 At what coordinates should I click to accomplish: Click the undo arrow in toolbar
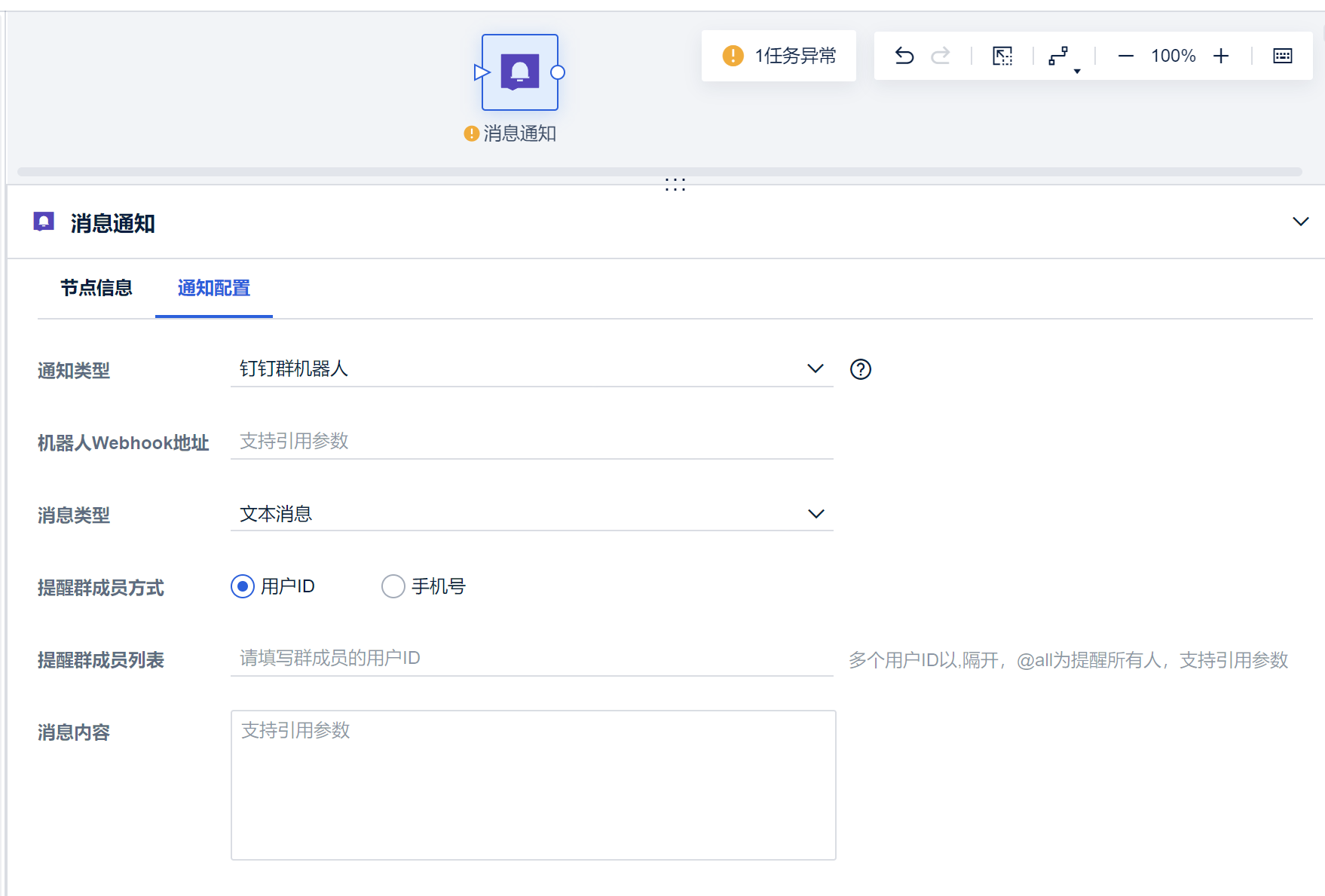tap(904, 56)
